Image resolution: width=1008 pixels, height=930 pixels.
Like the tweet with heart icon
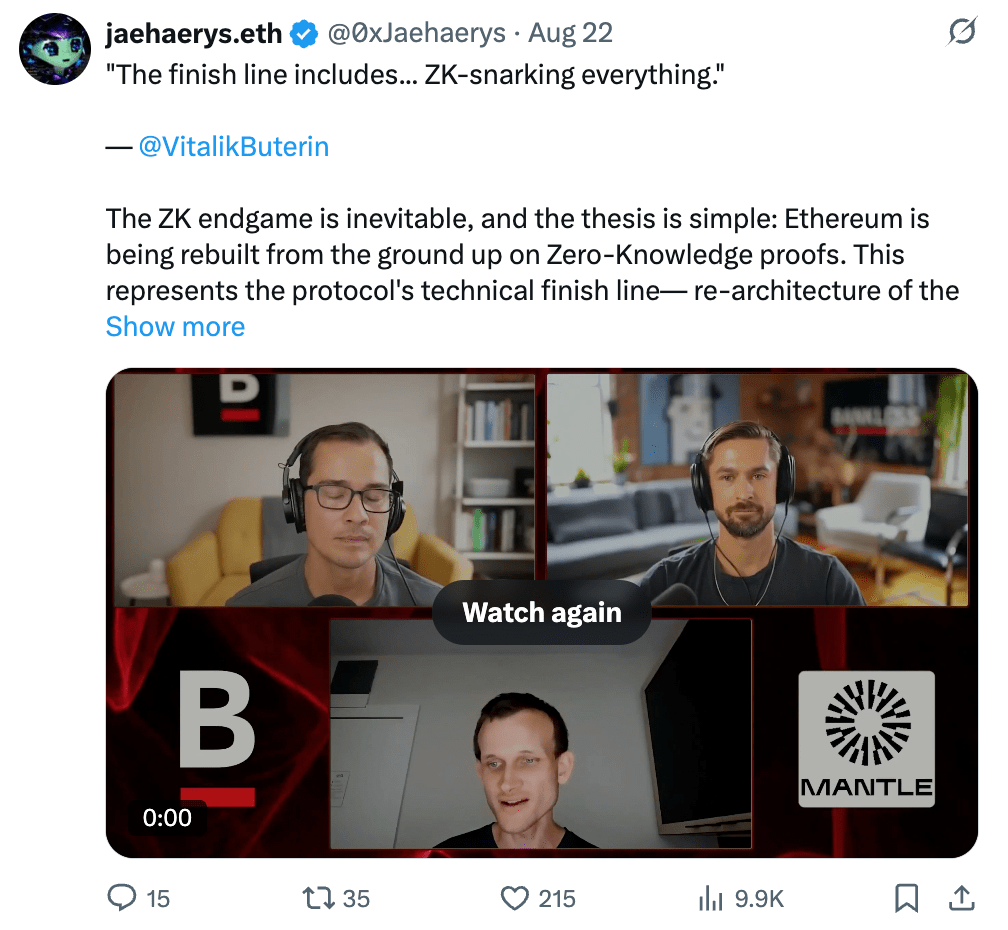click(514, 899)
